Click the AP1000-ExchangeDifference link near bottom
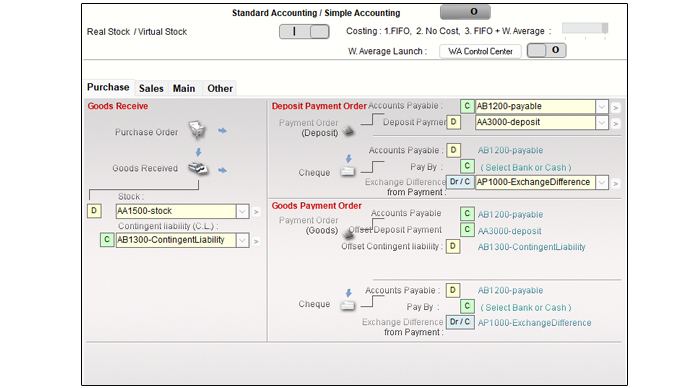This screenshot has width=700, height=388. point(534,323)
